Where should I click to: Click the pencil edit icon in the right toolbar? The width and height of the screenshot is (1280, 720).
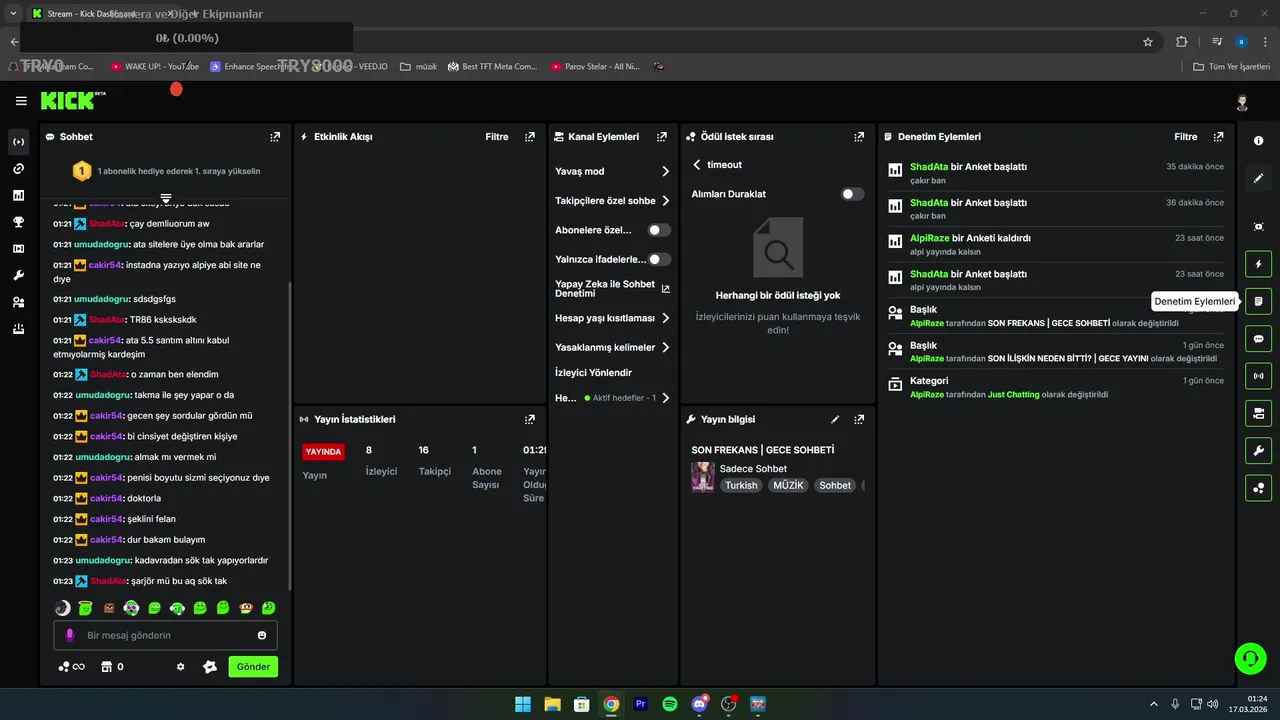(1258, 178)
